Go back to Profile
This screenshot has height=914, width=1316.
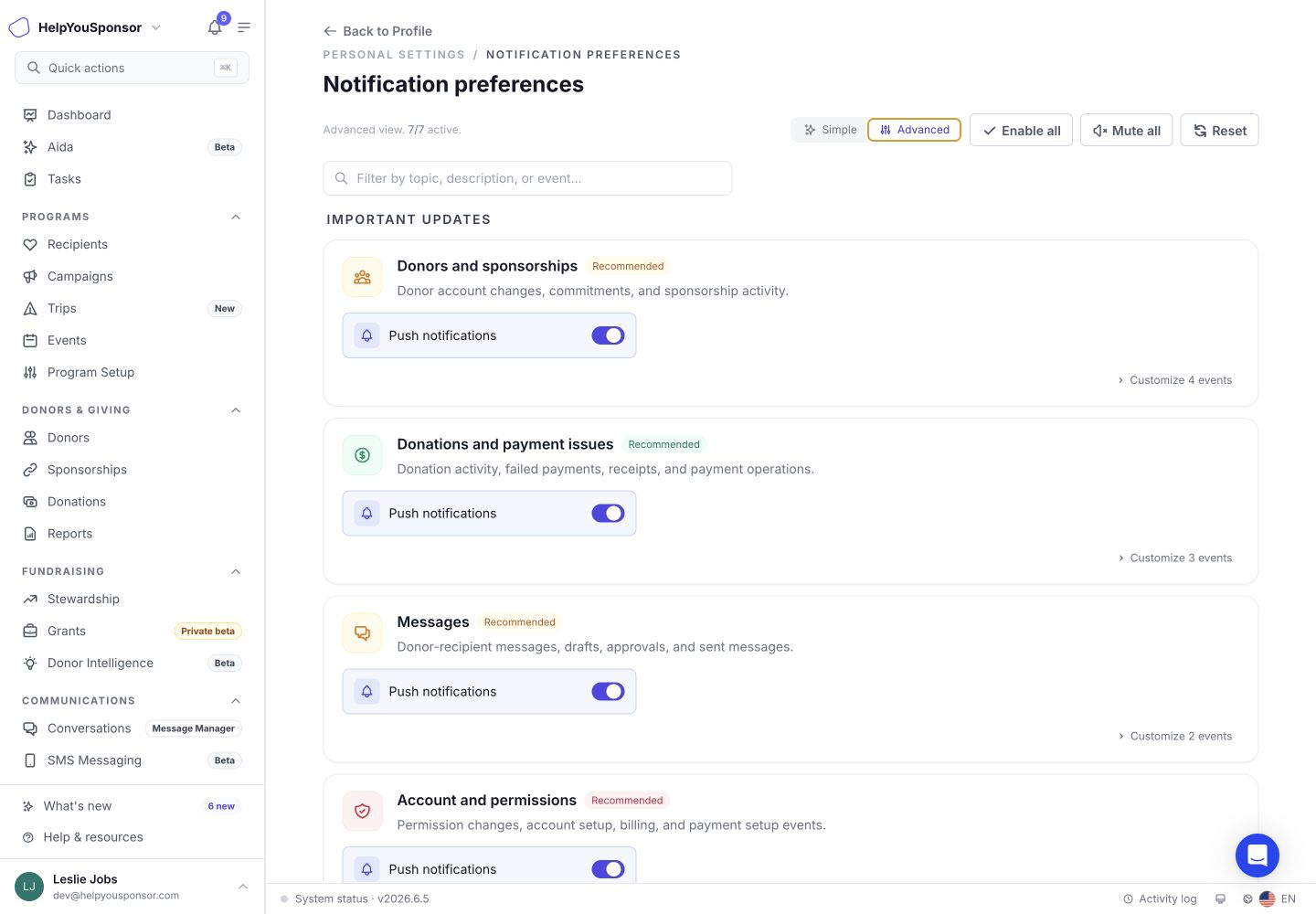pyautogui.click(x=377, y=31)
